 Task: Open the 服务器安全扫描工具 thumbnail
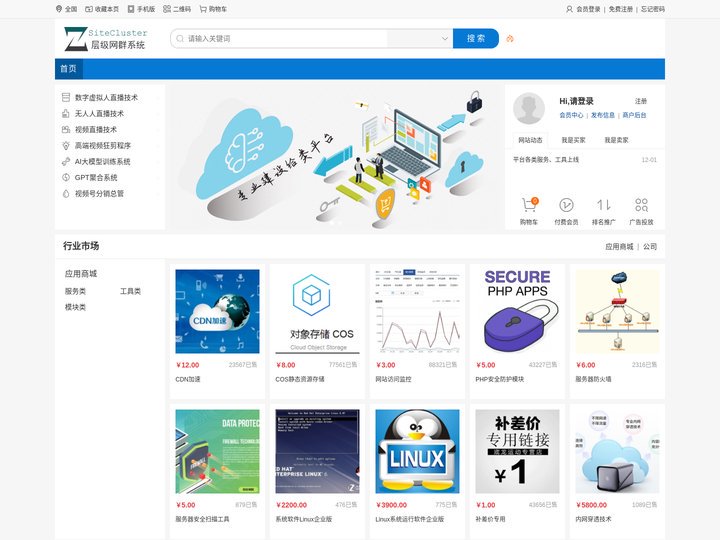click(x=217, y=451)
